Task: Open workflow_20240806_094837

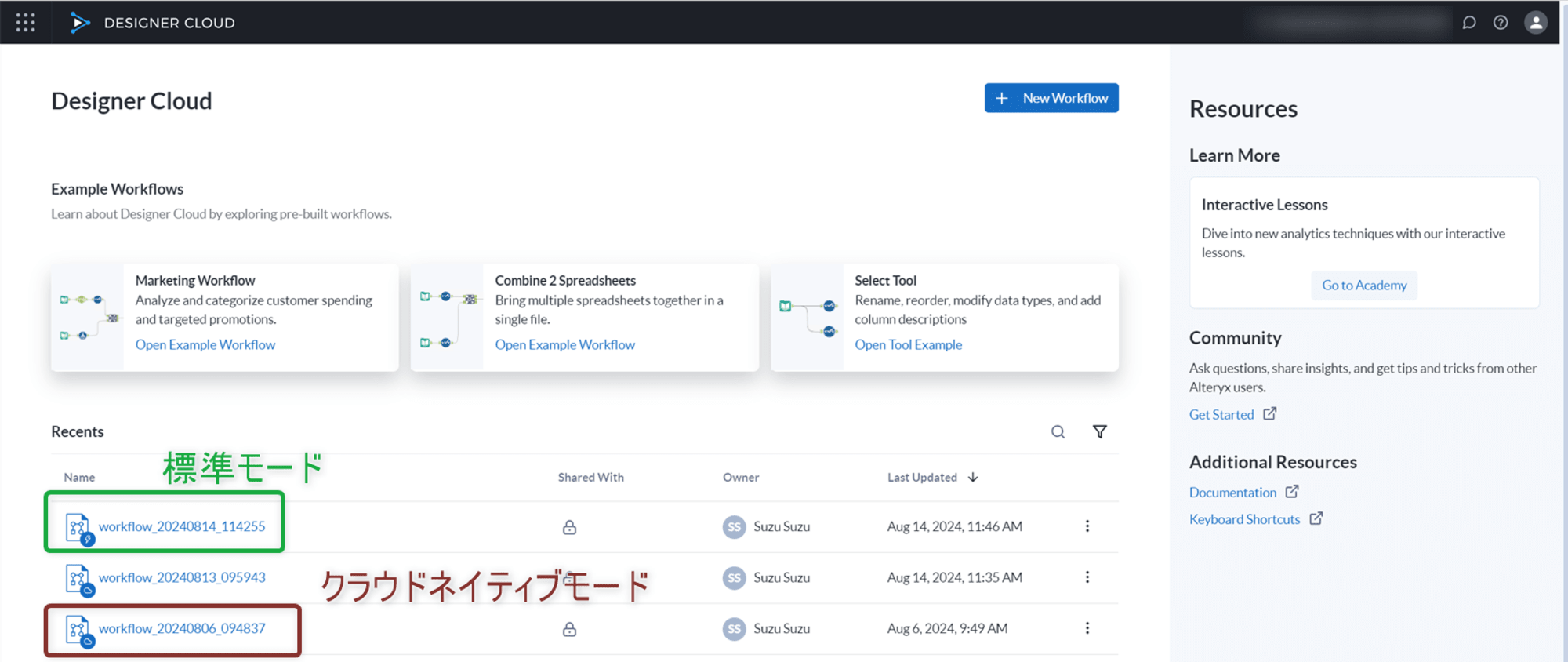Action: [x=182, y=628]
